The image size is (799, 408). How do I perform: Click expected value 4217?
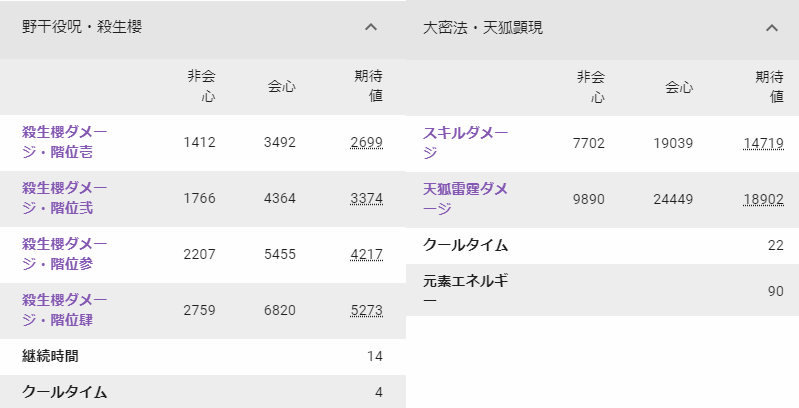click(x=367, y=255)
